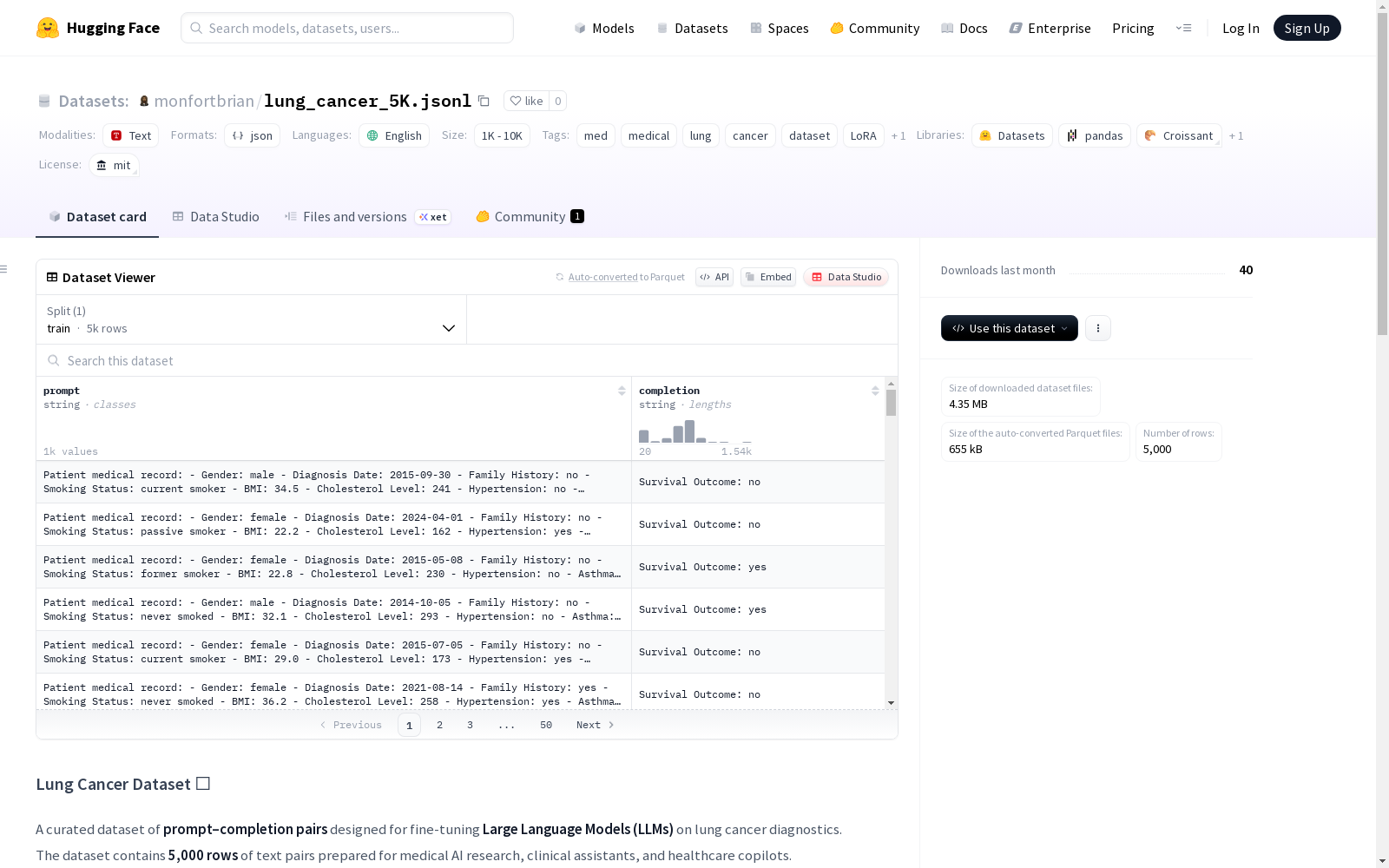Open the split selector train dropdown
The image size is (1389, 868).
point(252,319)
